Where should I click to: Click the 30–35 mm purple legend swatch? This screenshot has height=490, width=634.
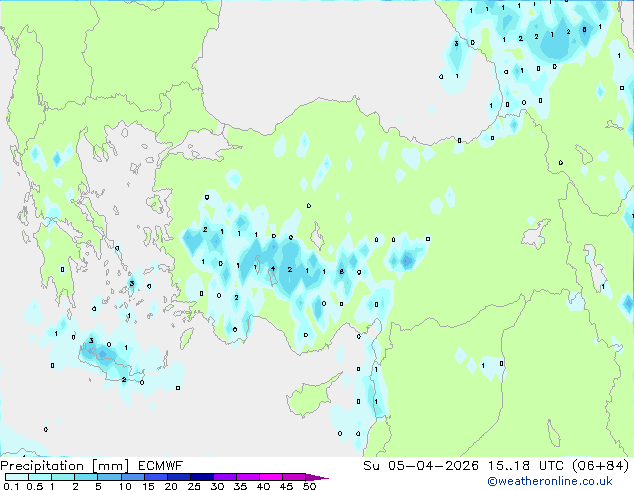[224, 477]
